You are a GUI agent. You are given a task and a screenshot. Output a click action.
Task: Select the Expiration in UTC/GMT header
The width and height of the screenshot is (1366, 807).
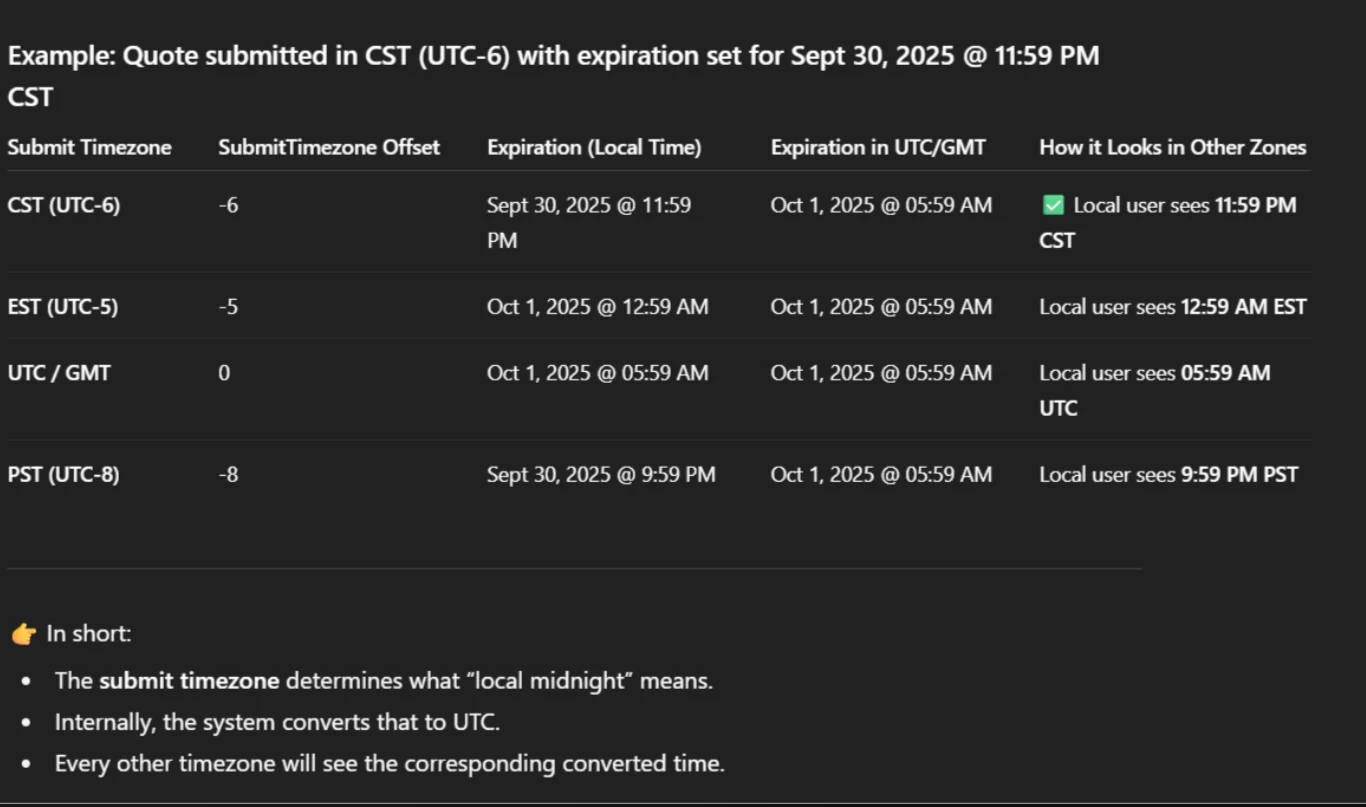(877, 147)
